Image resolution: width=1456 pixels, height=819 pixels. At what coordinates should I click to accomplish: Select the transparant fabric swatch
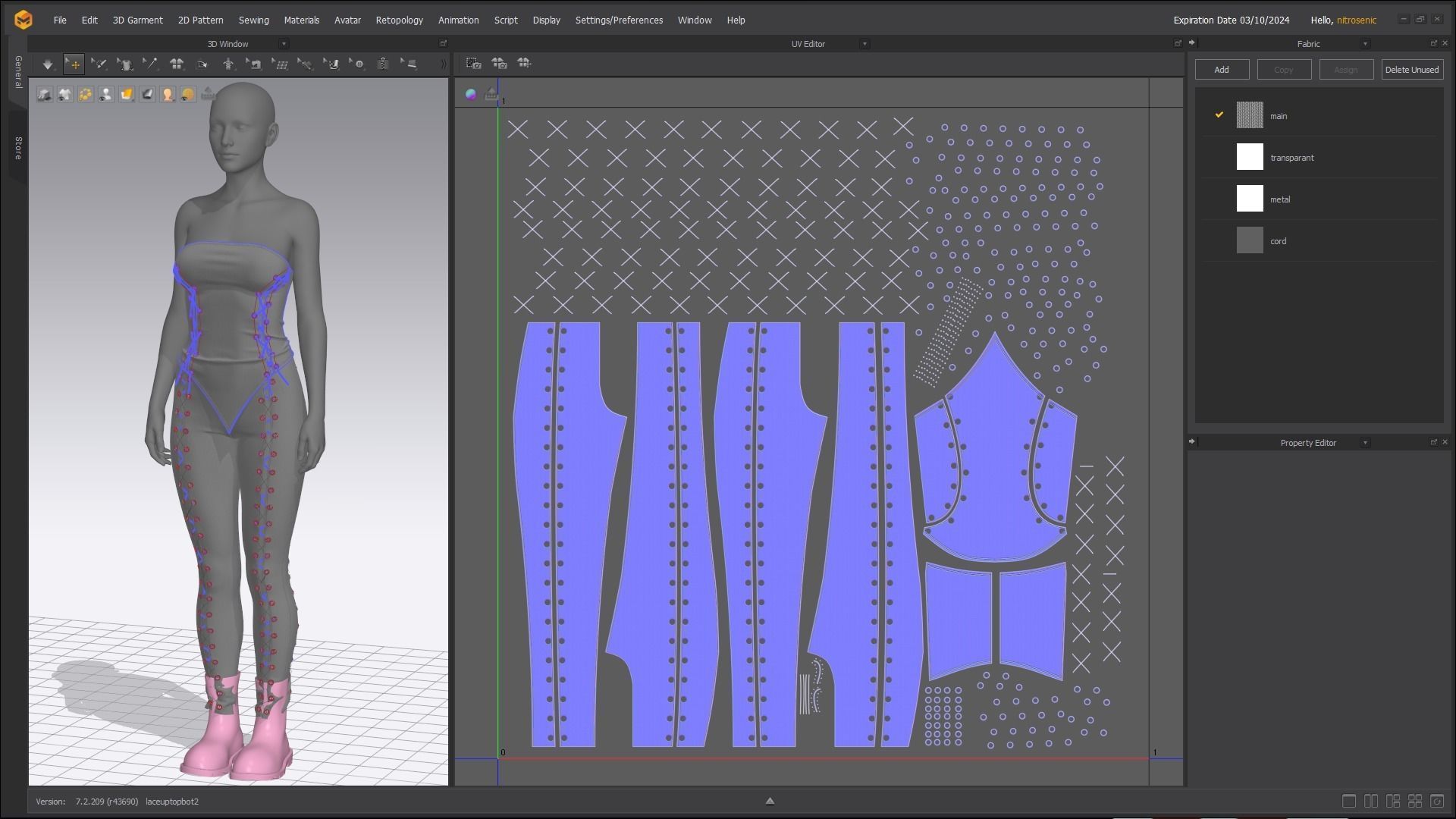[1250, 157]
